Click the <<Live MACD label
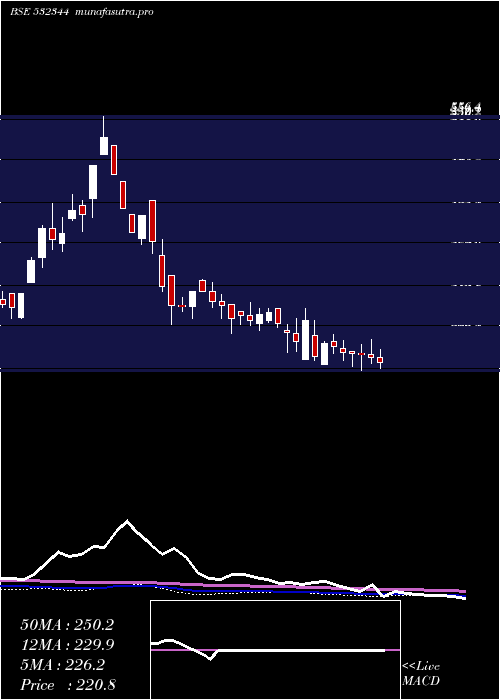This screenshot has width=500, height=700. (421, 674)
